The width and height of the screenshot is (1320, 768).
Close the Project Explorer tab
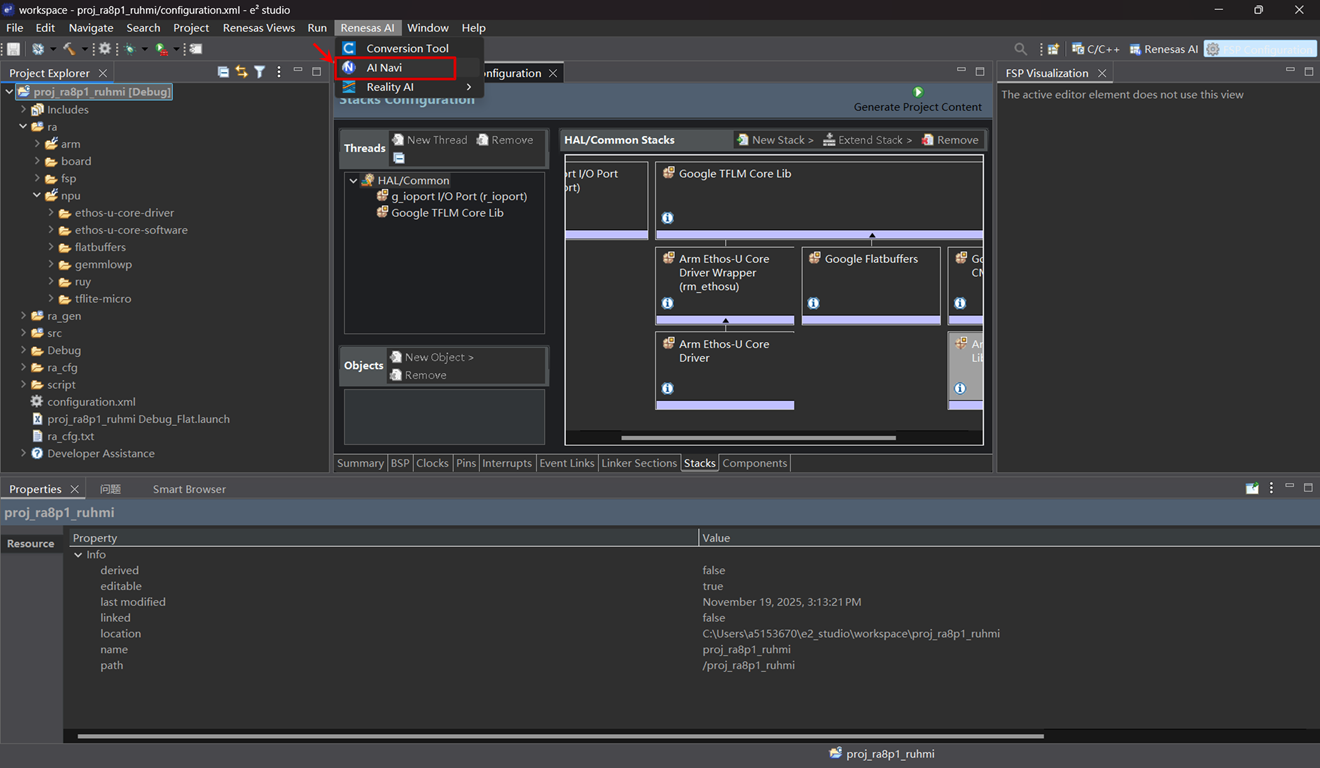tap(103, 73)
